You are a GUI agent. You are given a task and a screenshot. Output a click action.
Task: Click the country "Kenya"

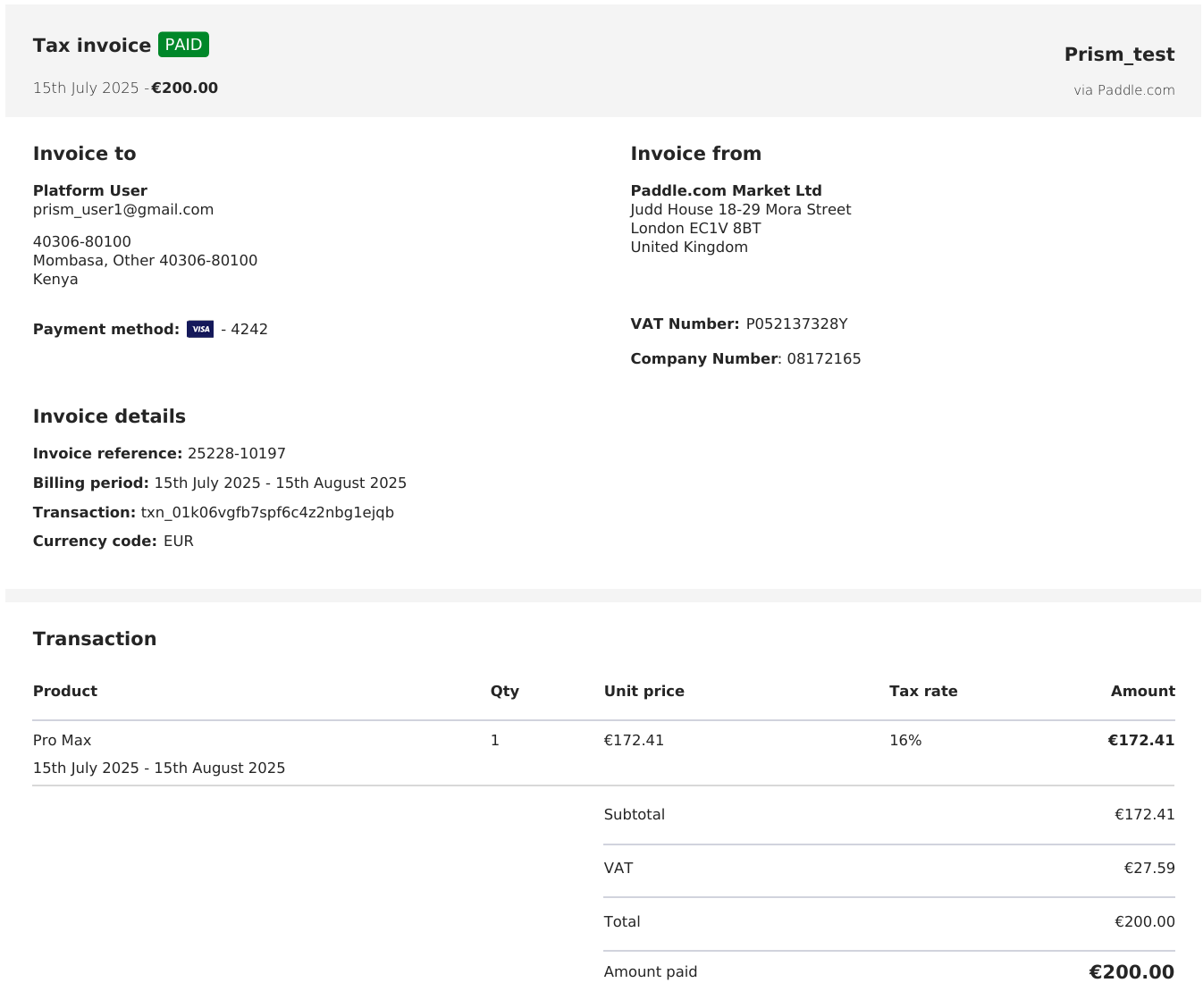point(55,280)
